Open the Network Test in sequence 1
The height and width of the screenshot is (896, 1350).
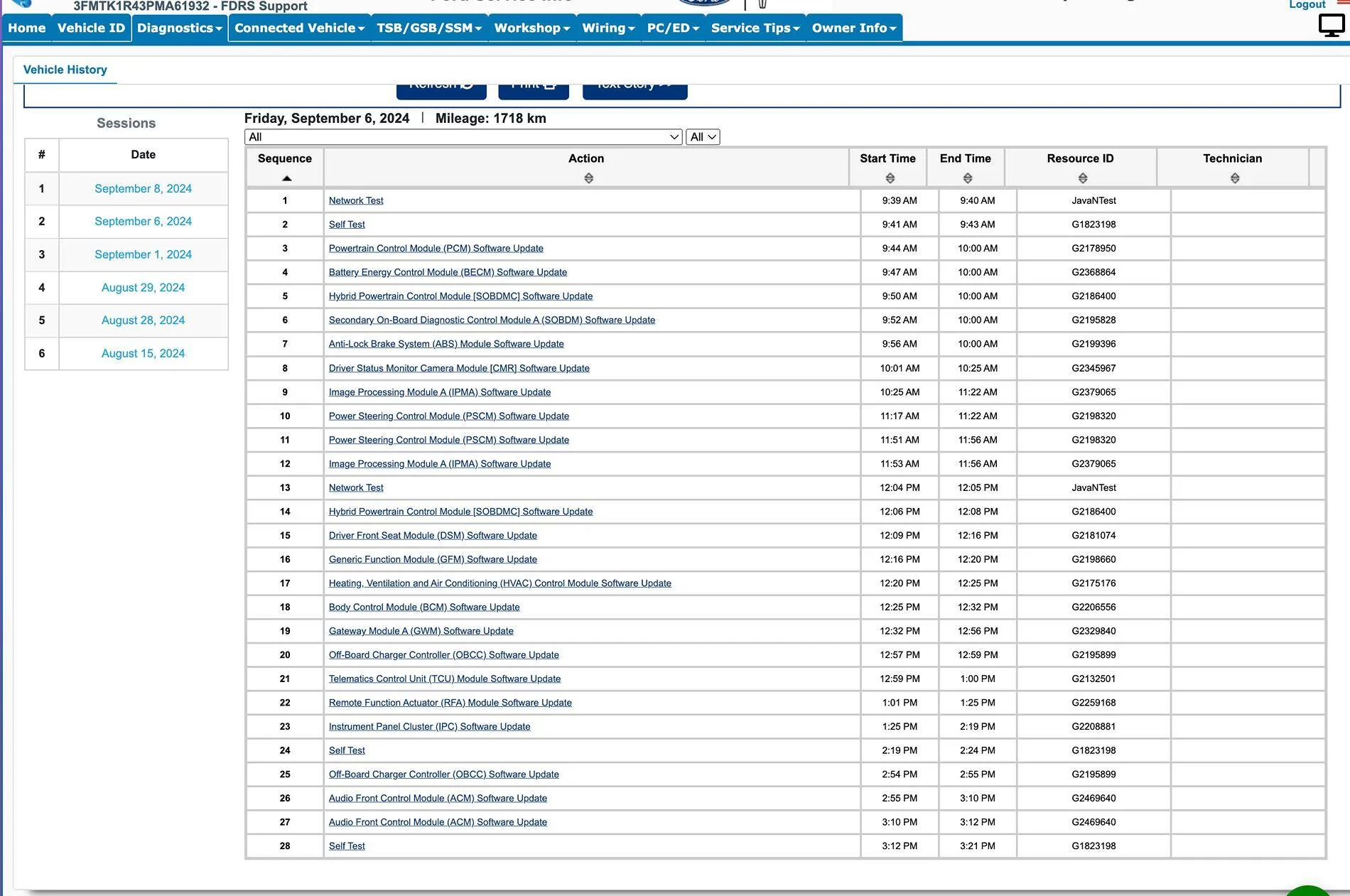point(356,200)
